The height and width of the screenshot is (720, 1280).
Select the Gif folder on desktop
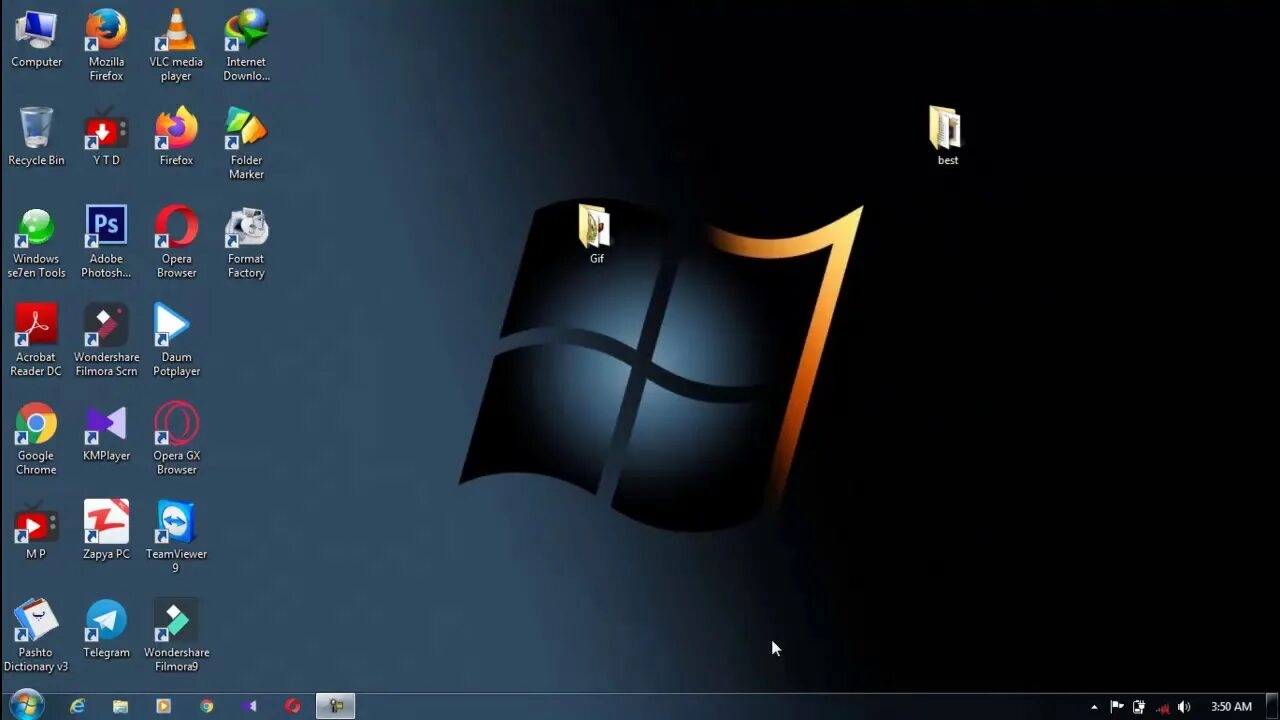[595, 235]
